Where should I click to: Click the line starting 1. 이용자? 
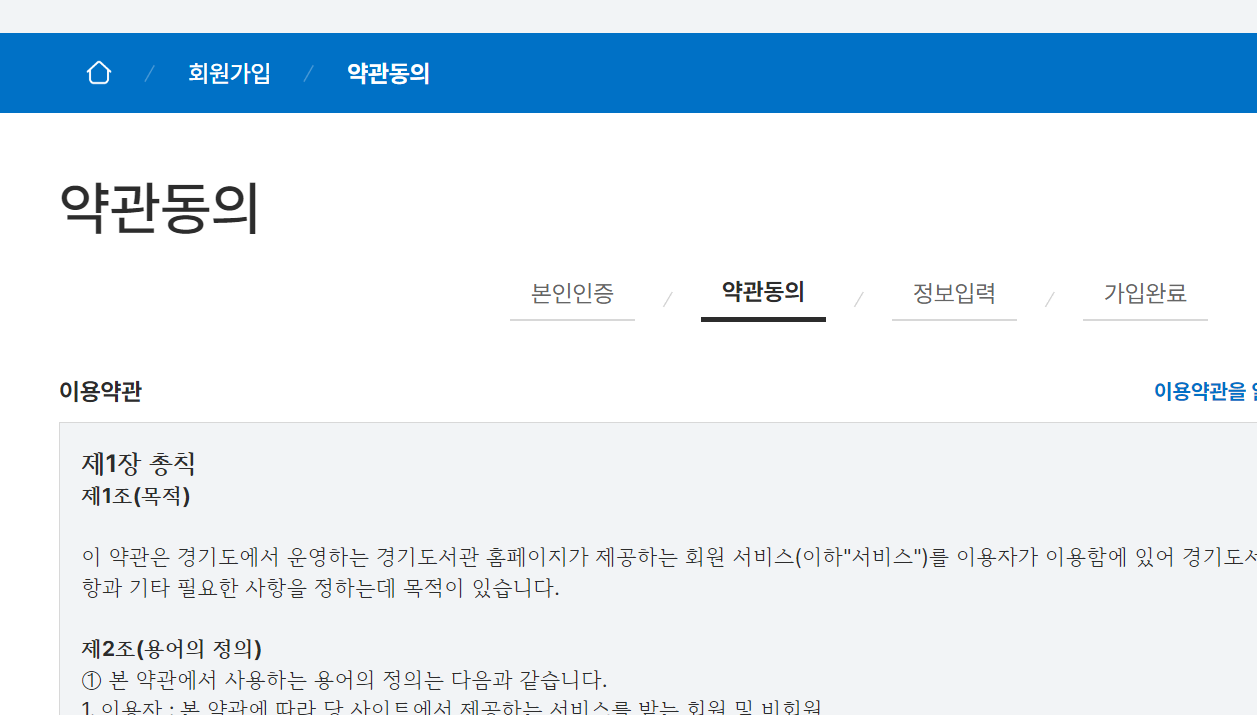[452, 707]
